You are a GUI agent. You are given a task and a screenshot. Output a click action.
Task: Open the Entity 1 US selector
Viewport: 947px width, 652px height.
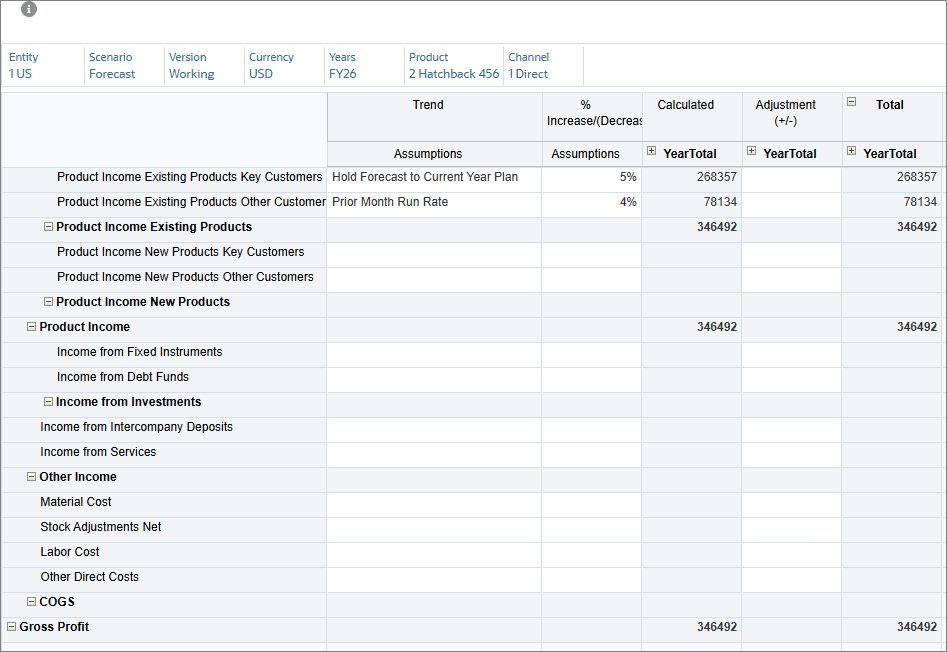(x=21, y=74)
